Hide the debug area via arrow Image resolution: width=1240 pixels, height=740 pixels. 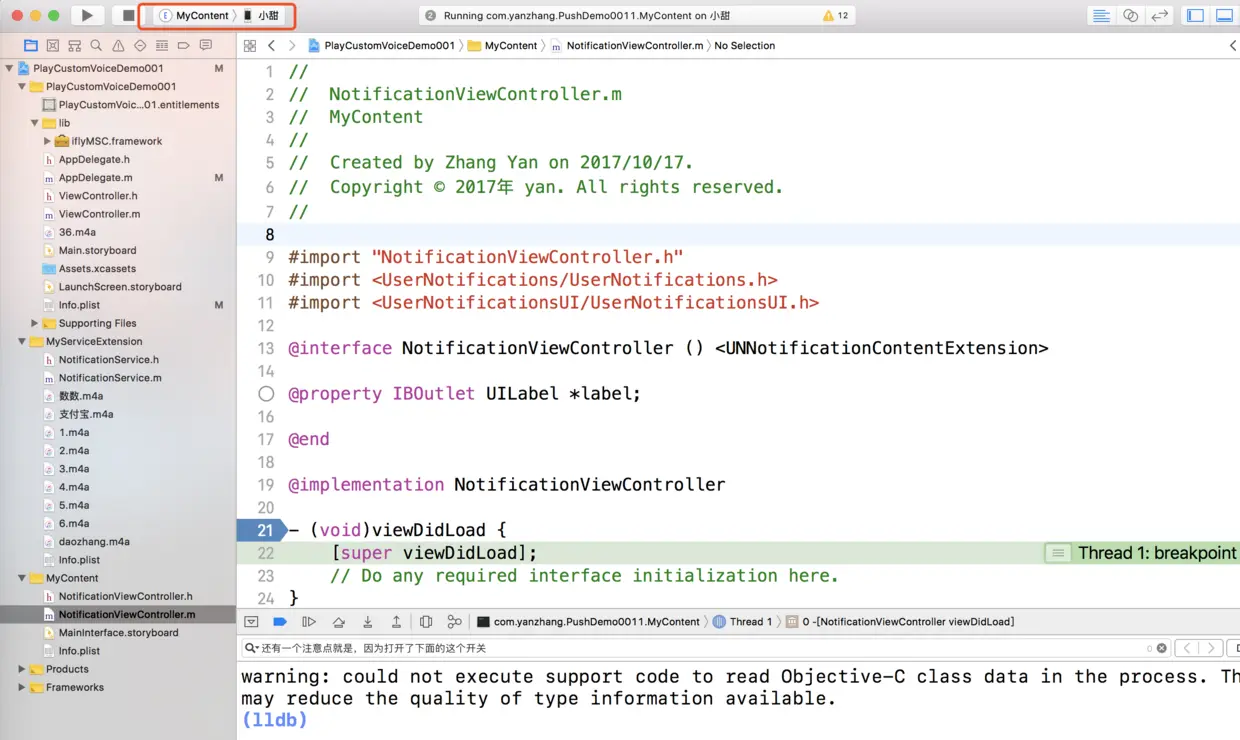[x=252, y=622]
